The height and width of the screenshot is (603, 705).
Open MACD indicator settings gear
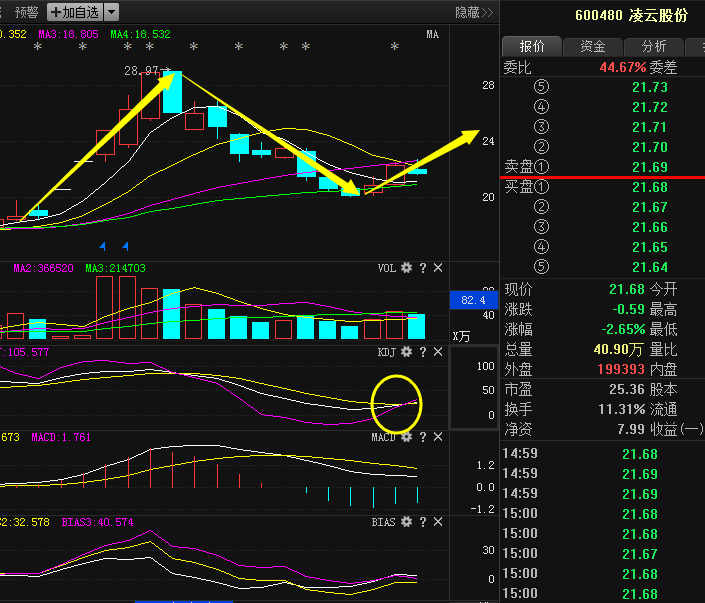[406, 437]
